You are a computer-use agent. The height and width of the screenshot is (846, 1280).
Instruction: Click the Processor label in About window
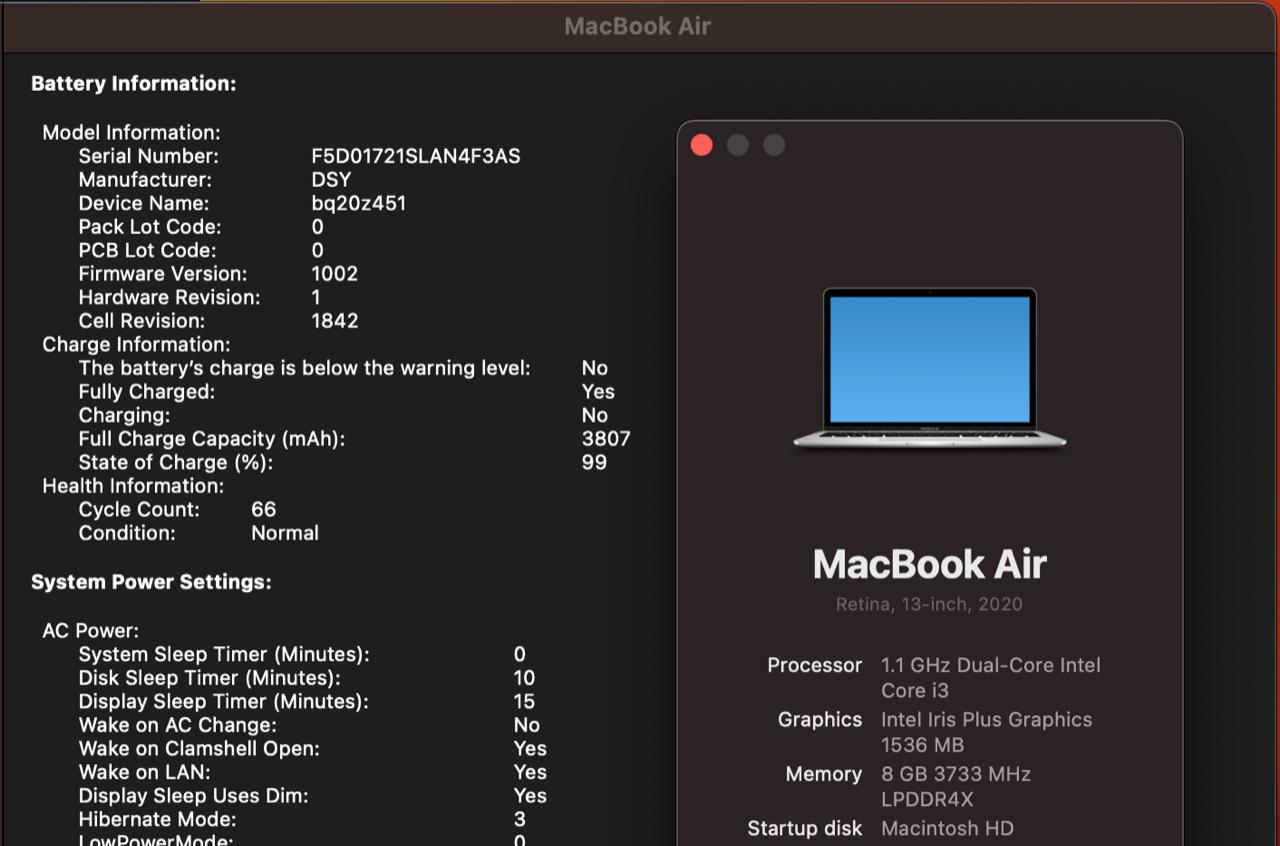[x=814, y=665]
